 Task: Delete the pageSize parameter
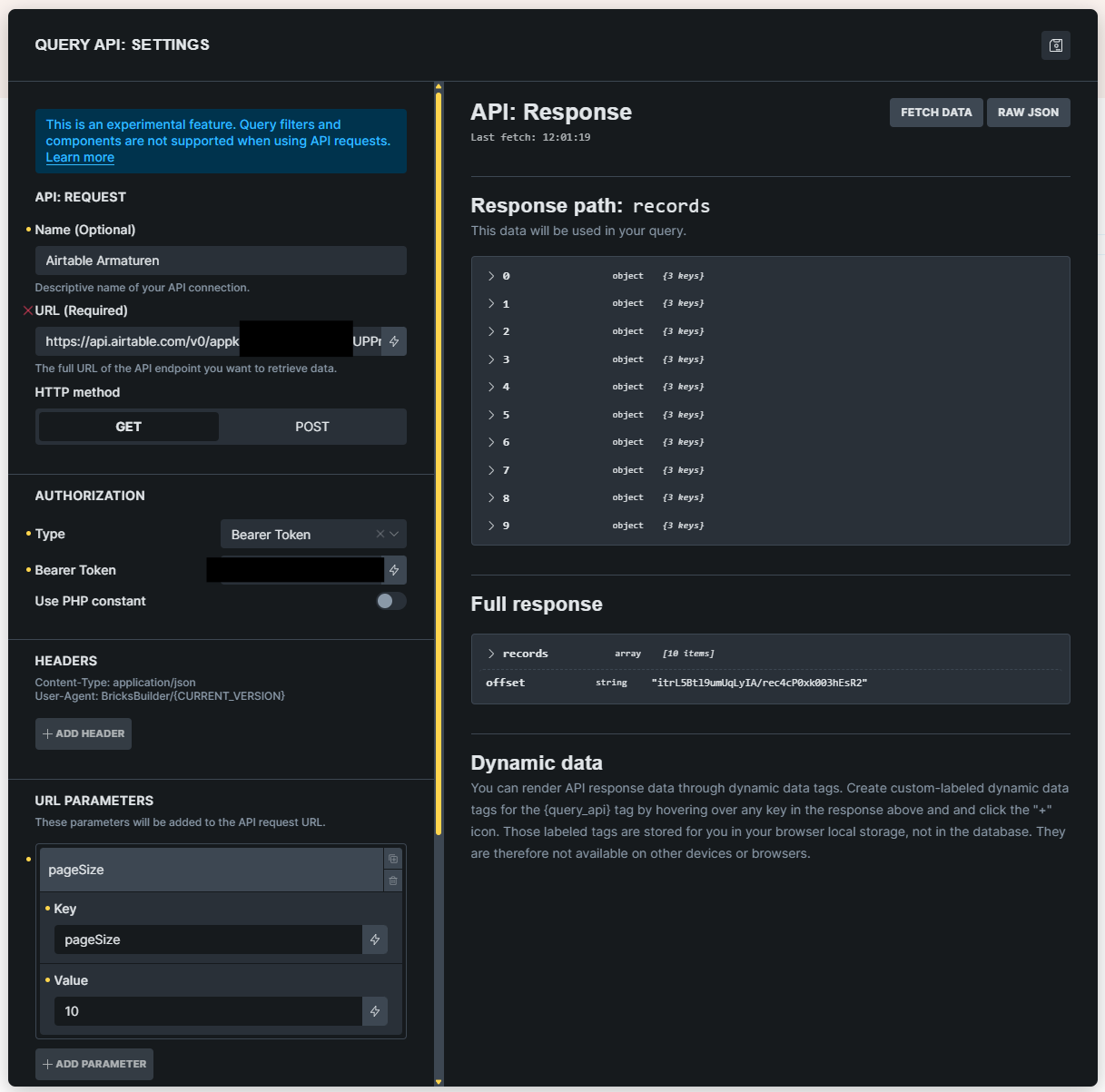393,880
